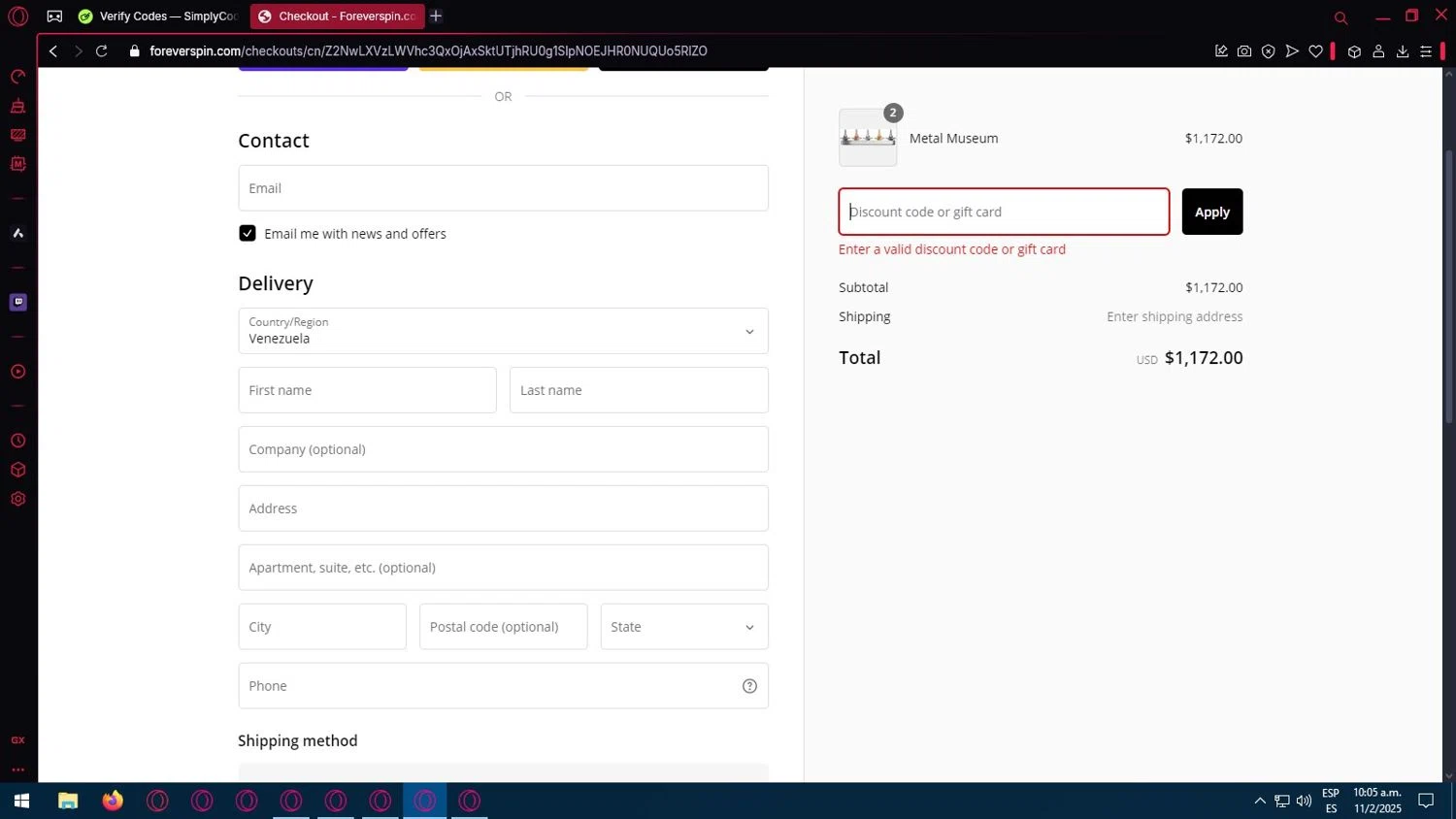Go back to the previous page
Viewport: 1456px width, 819px height.
53,51
